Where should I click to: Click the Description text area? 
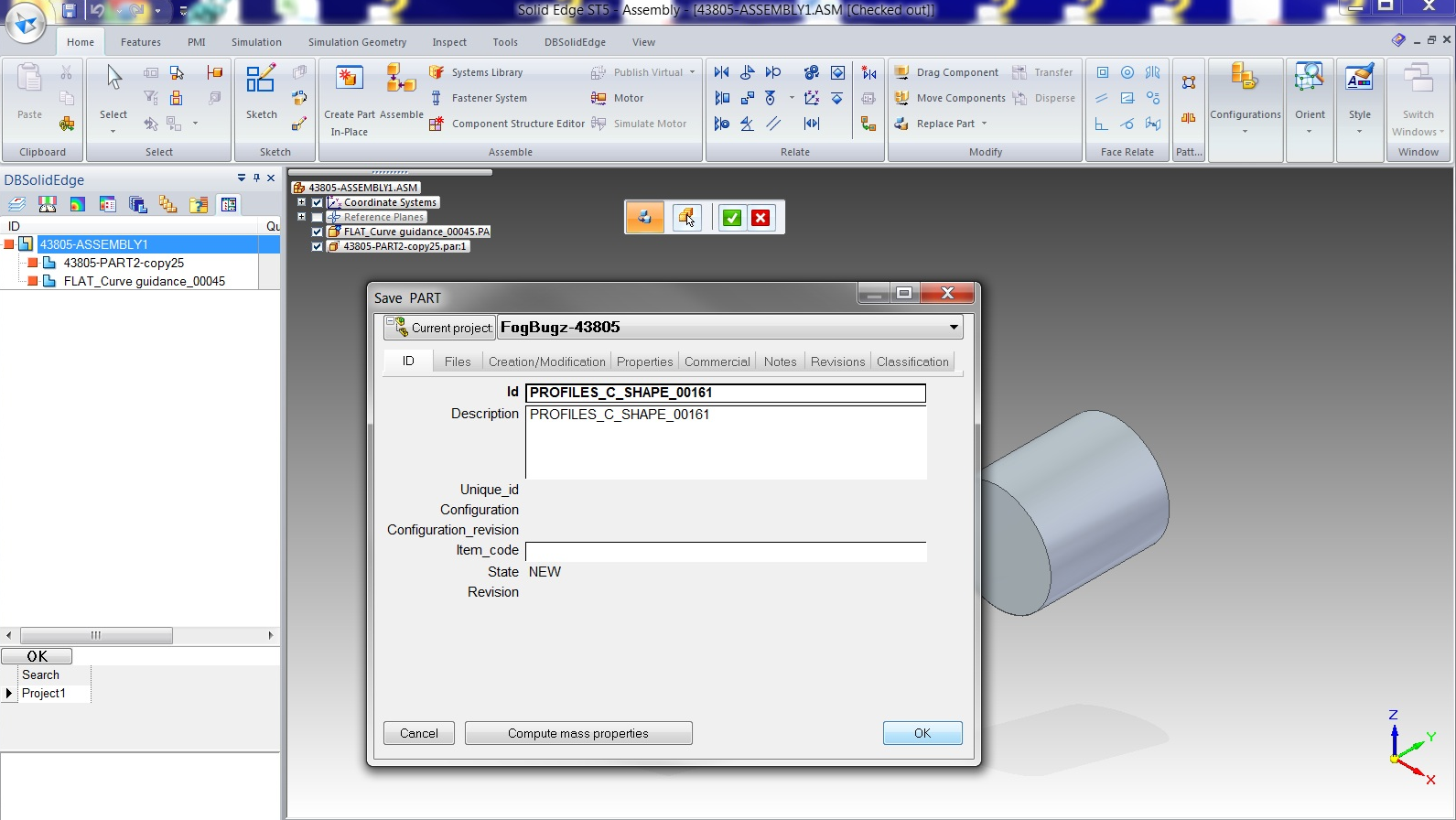[726, 442]
